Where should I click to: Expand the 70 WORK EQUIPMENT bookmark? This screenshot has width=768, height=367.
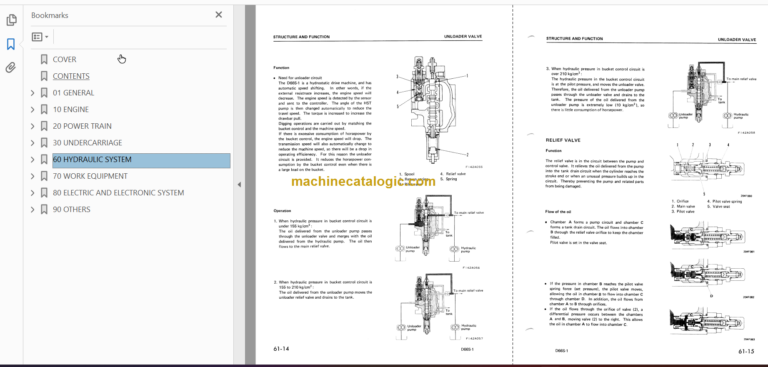(33, 176)
